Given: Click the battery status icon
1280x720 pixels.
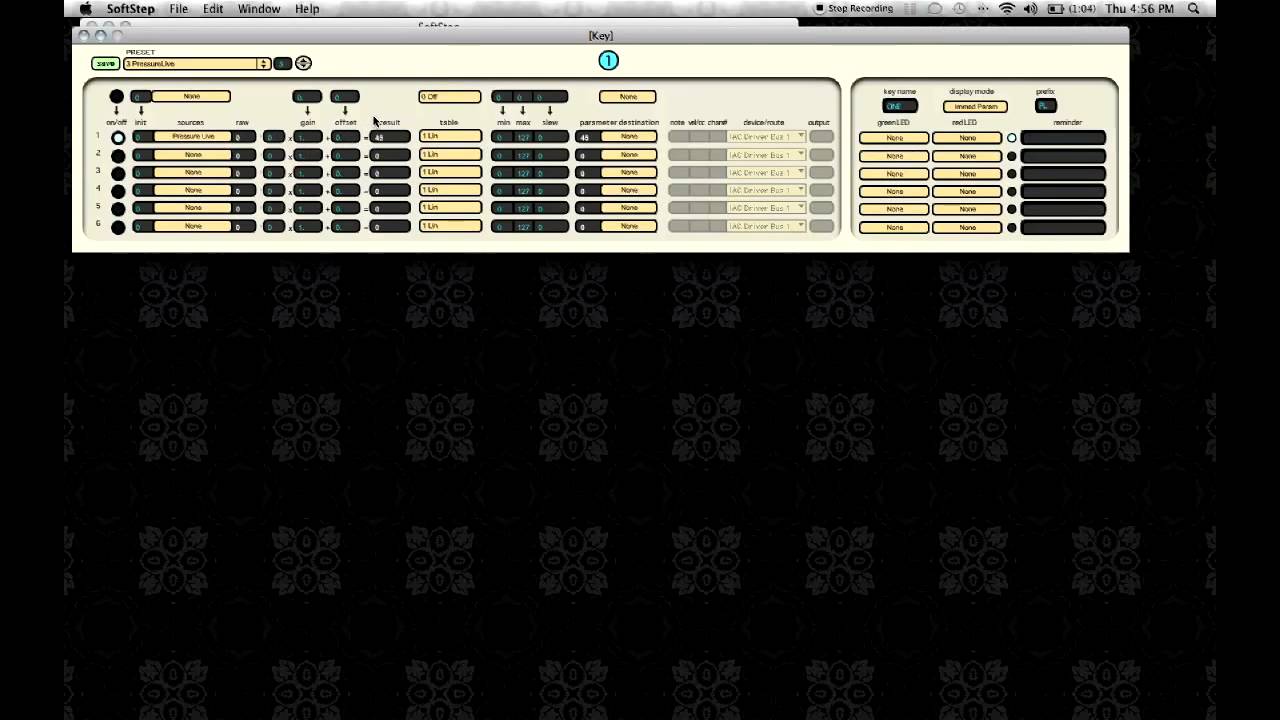Looking at the screenshot, I should click(x=1055, y=9).
